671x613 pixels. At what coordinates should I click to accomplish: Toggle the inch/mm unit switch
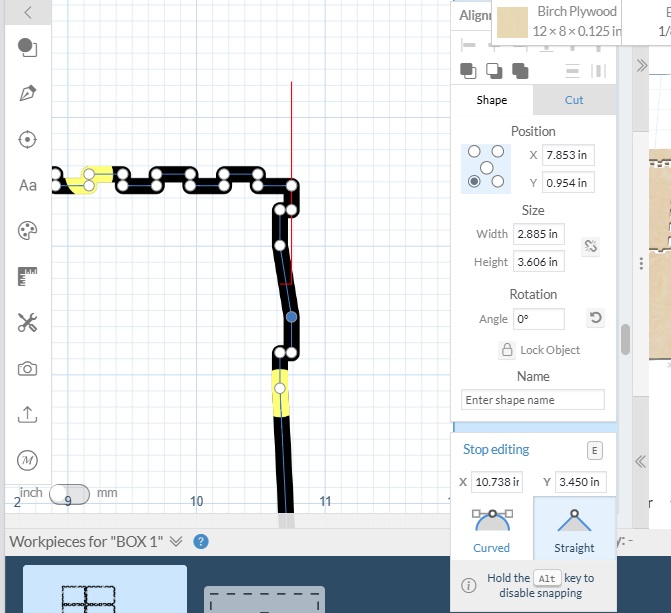(68, 493)
